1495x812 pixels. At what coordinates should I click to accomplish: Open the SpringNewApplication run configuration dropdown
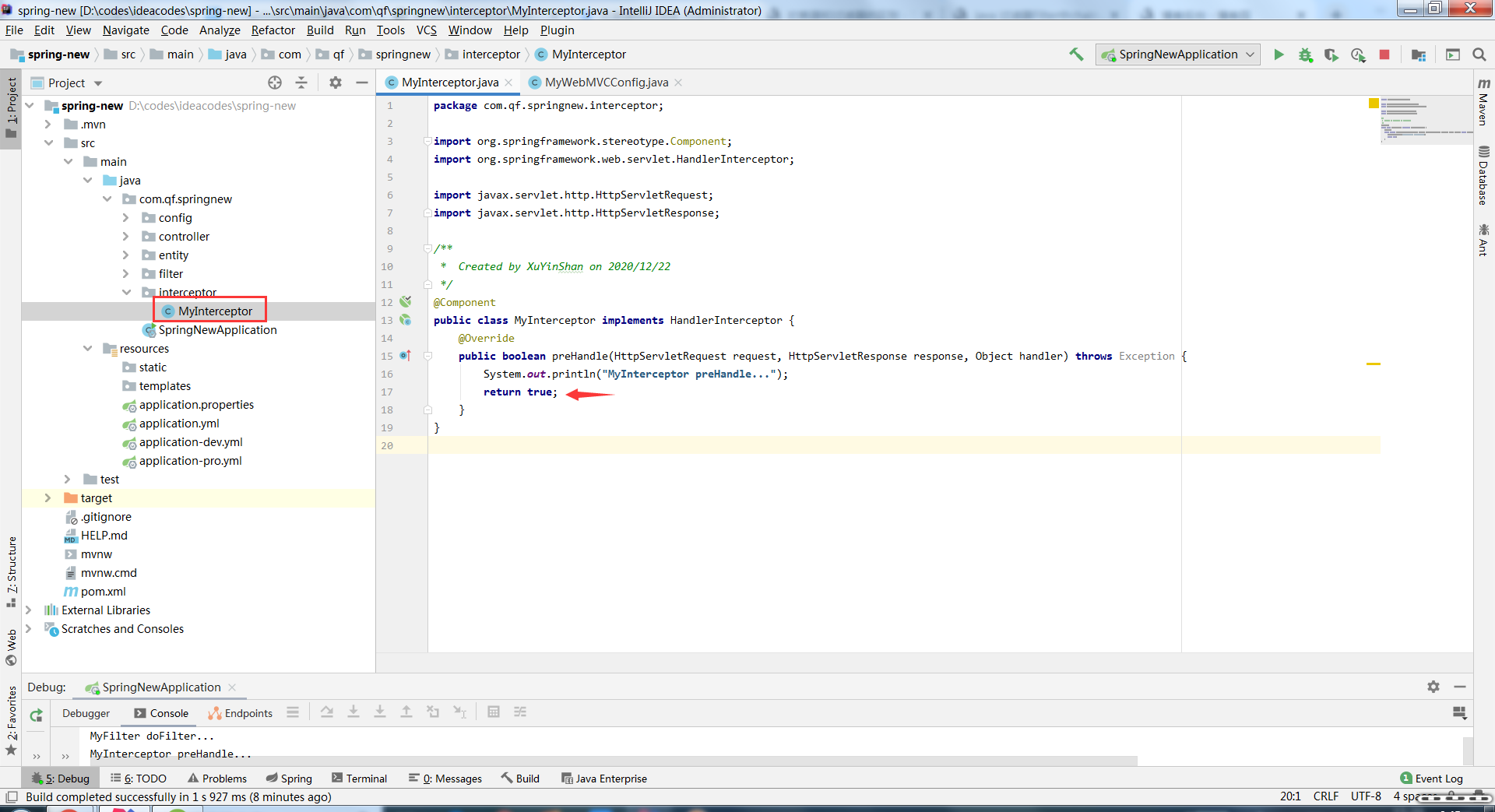tap(1178, 54)
